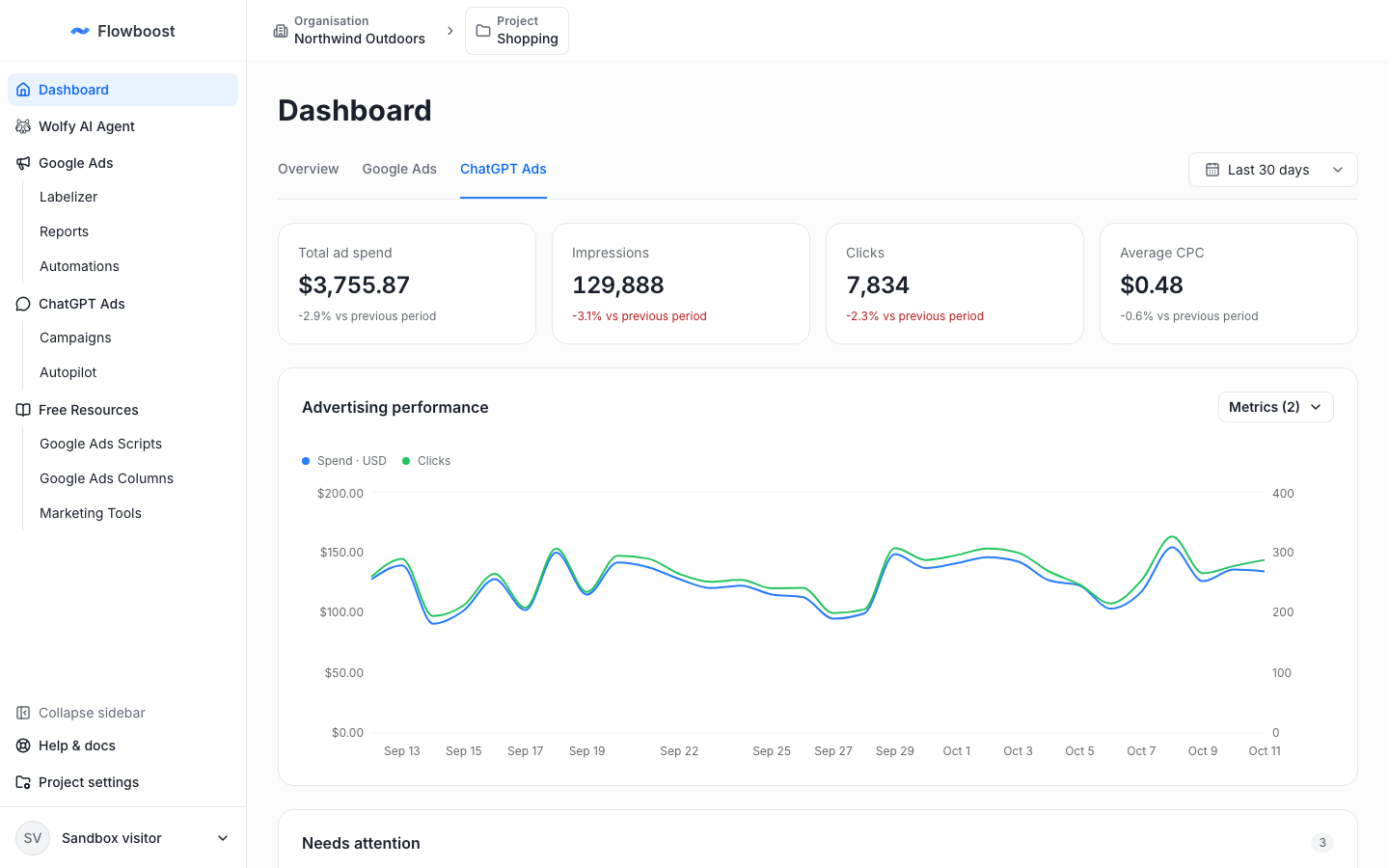Image resolution: width=1389 pixels, height=868 pixels.
Task: Click the Dashboard home icon
Action: point(23,90)
